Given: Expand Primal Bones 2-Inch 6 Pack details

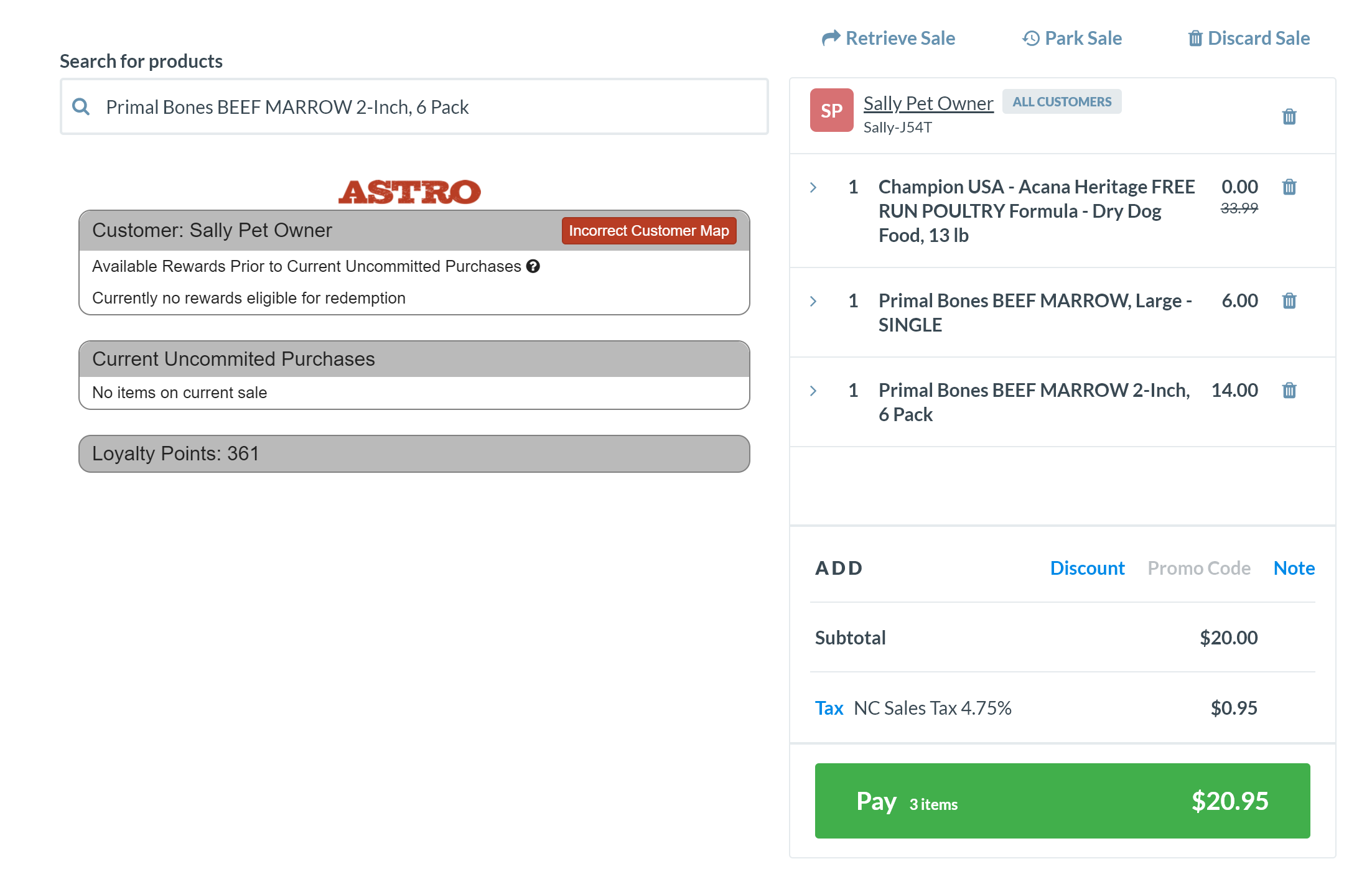Looking at the screenshot, I should [x=813, y=391].
